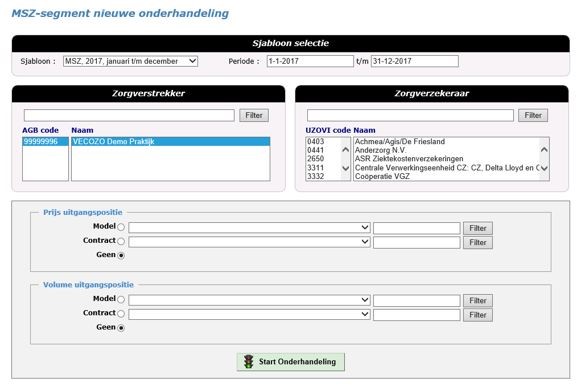This screenshot has height=387, width=580.
Task: Click down arrow of insurer Naam list scrollbar
Action: coord(544,168)
